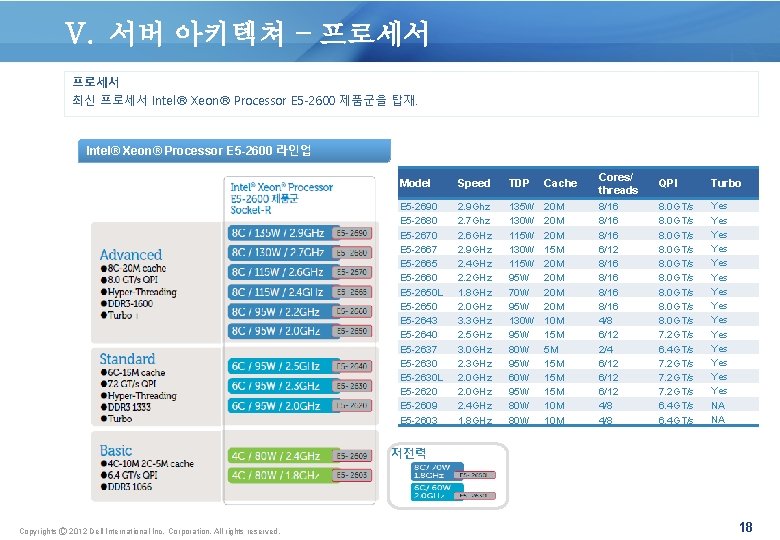
Task: Select "E5-2690" in the table Model column
Action: 419,206
